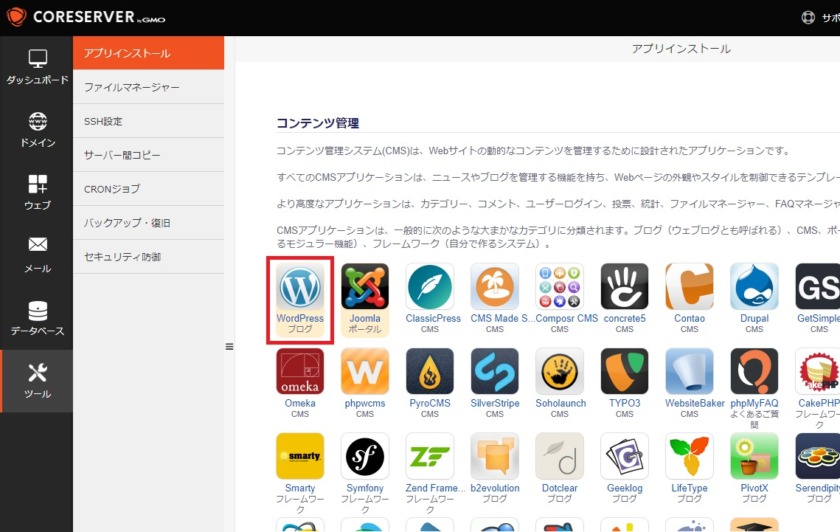
Task: Select アプリインストール menu item
Action: point(148,53)
